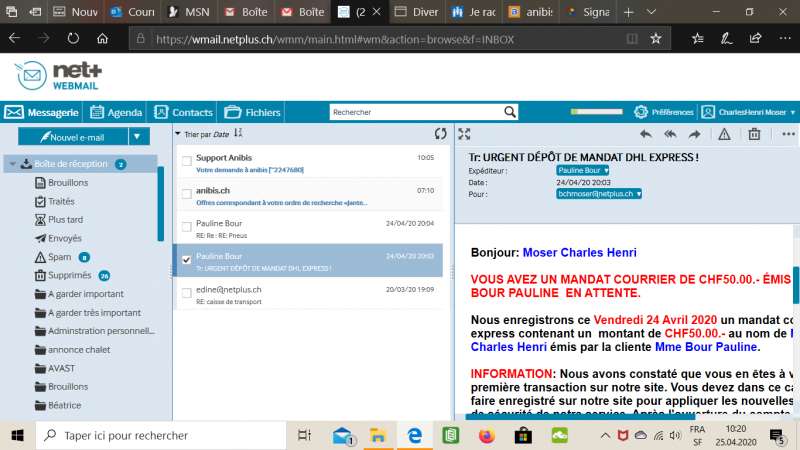The image size is (800, 450).
Task: Check the edine@netplus.ch email checkbox
Action: click(187, 293)
